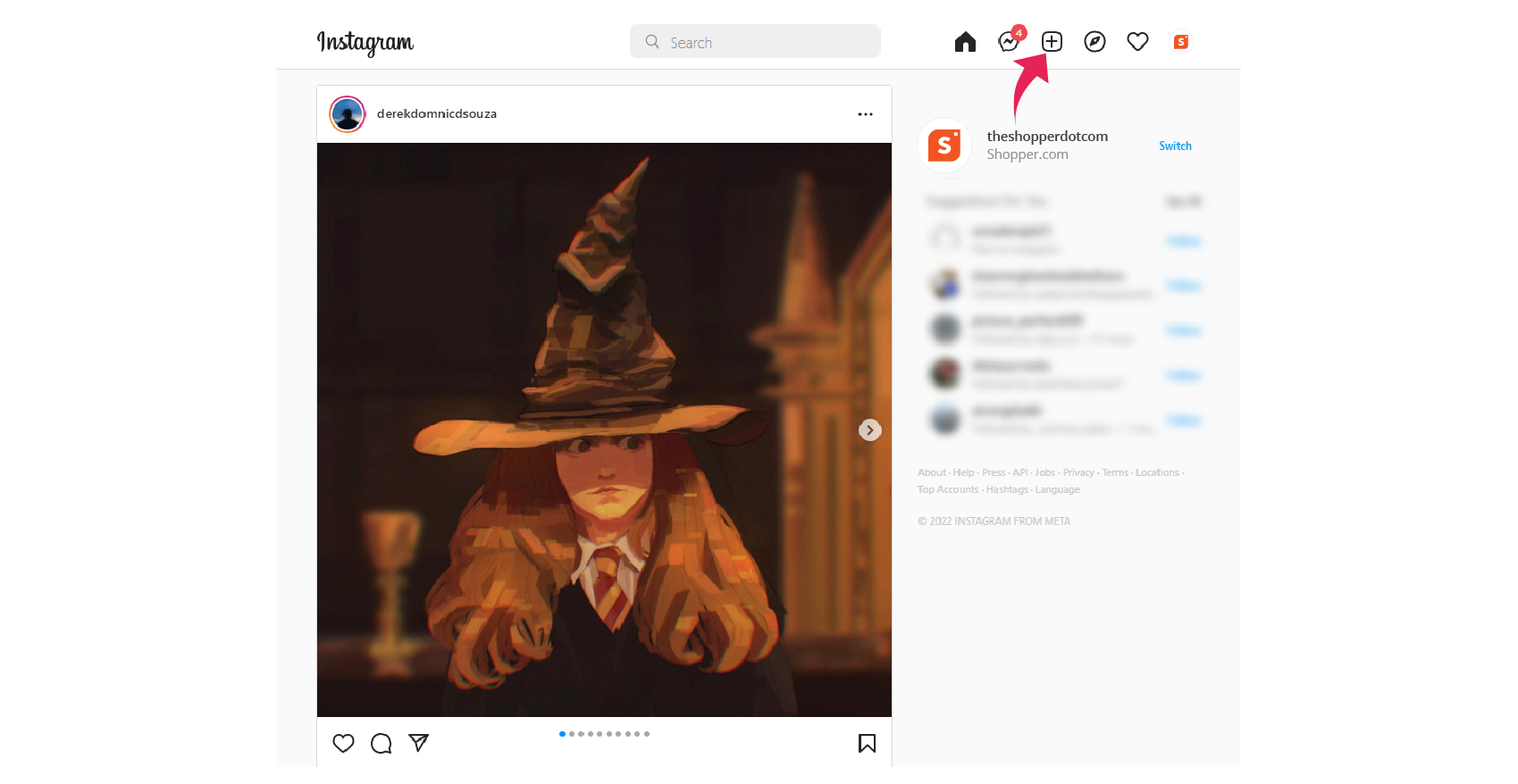Open the Hashtags footer link

(x=1007, y=489)
